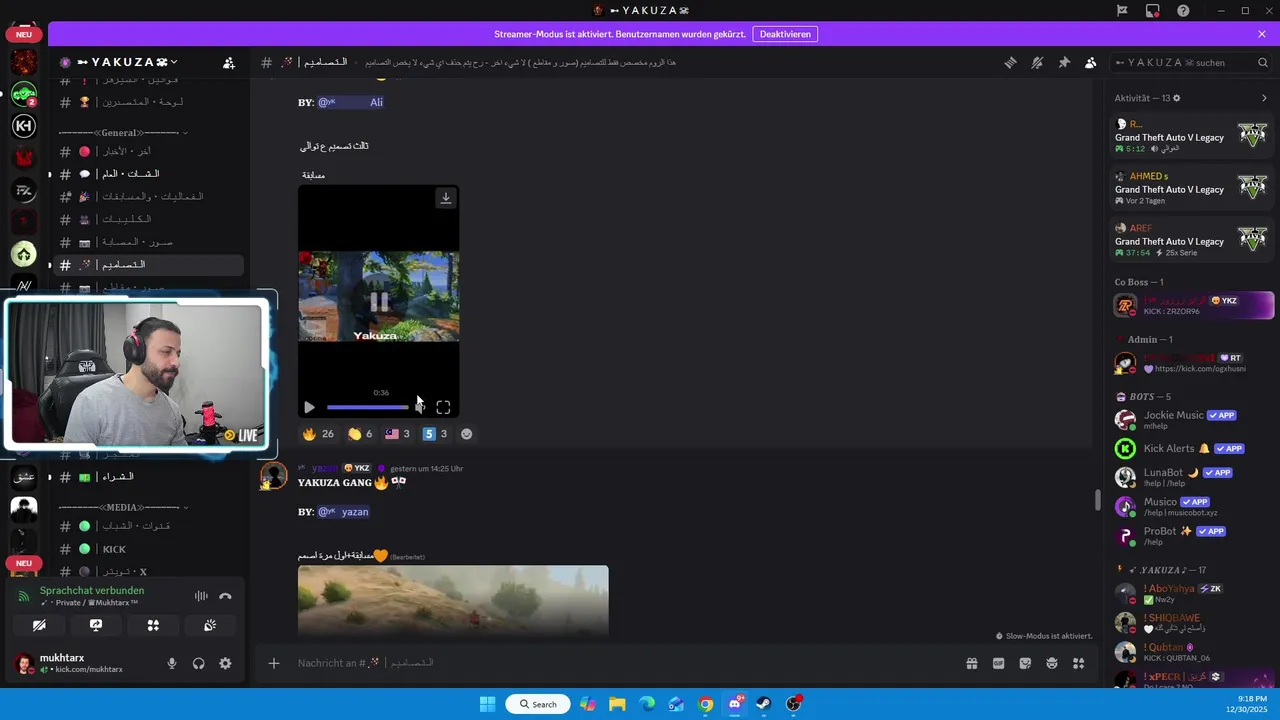Collapse the General category header
Screen dimensions: 1280x720
[123, 132]
